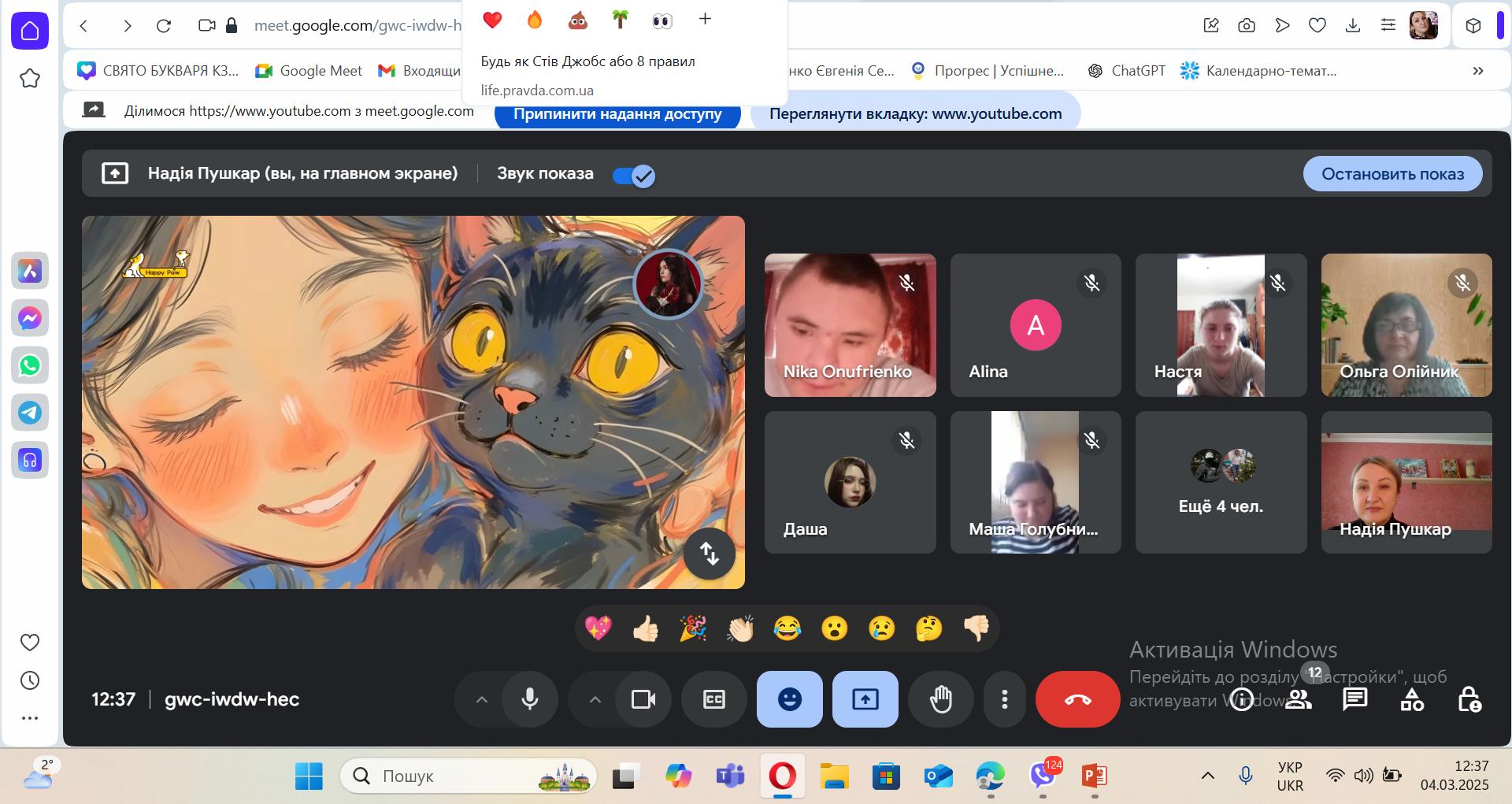Send the thinking face reaction
This screenshot has width=1512, height=804.
(x=929, y=628)
